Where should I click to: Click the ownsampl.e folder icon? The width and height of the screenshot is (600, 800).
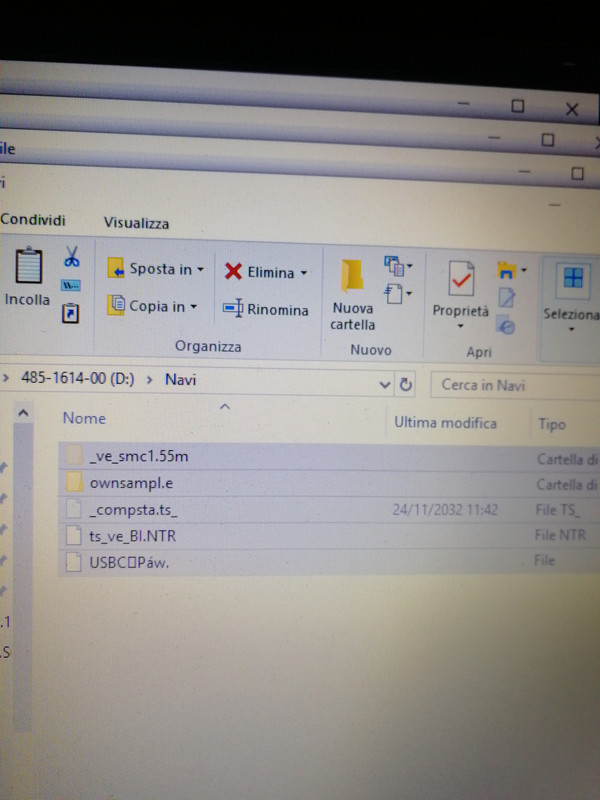[x=74, y=482]
